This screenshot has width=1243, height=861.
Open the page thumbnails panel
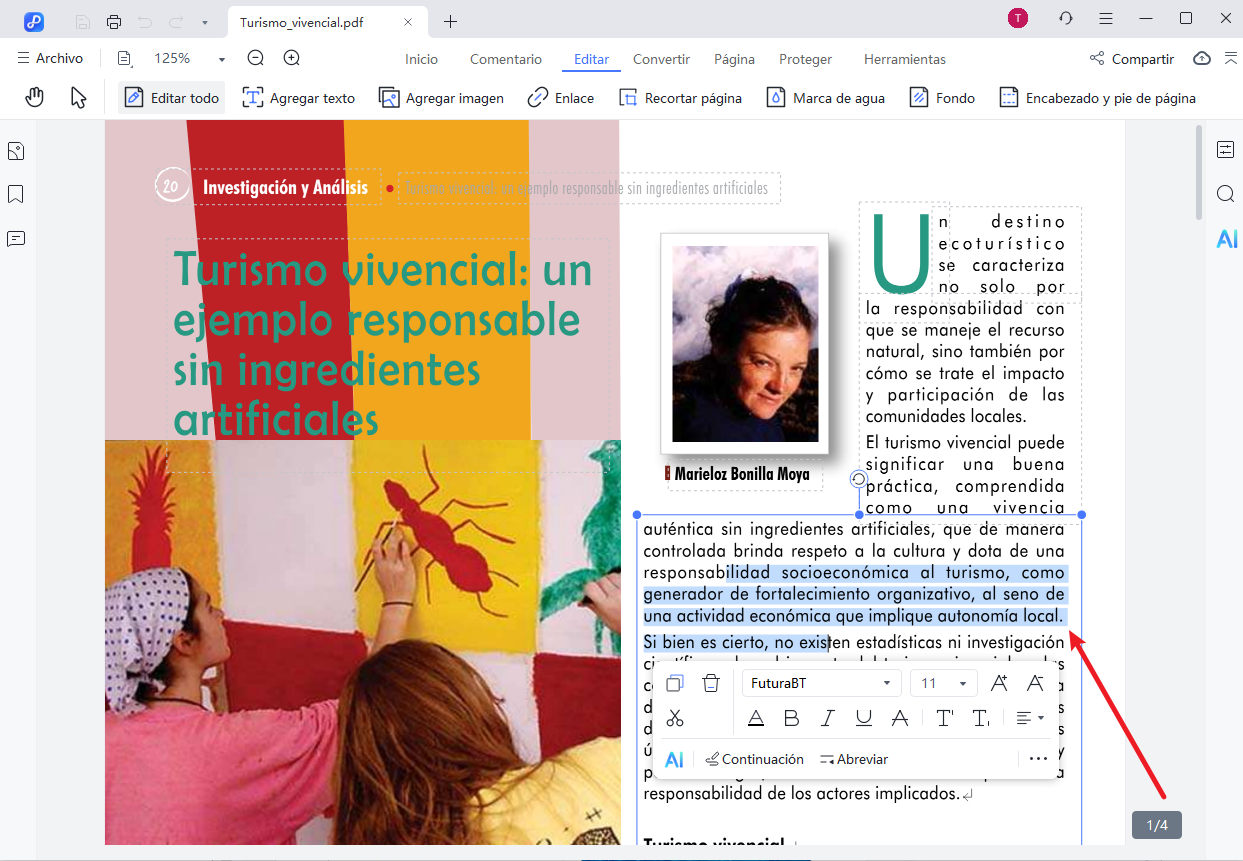click(15, 151)
